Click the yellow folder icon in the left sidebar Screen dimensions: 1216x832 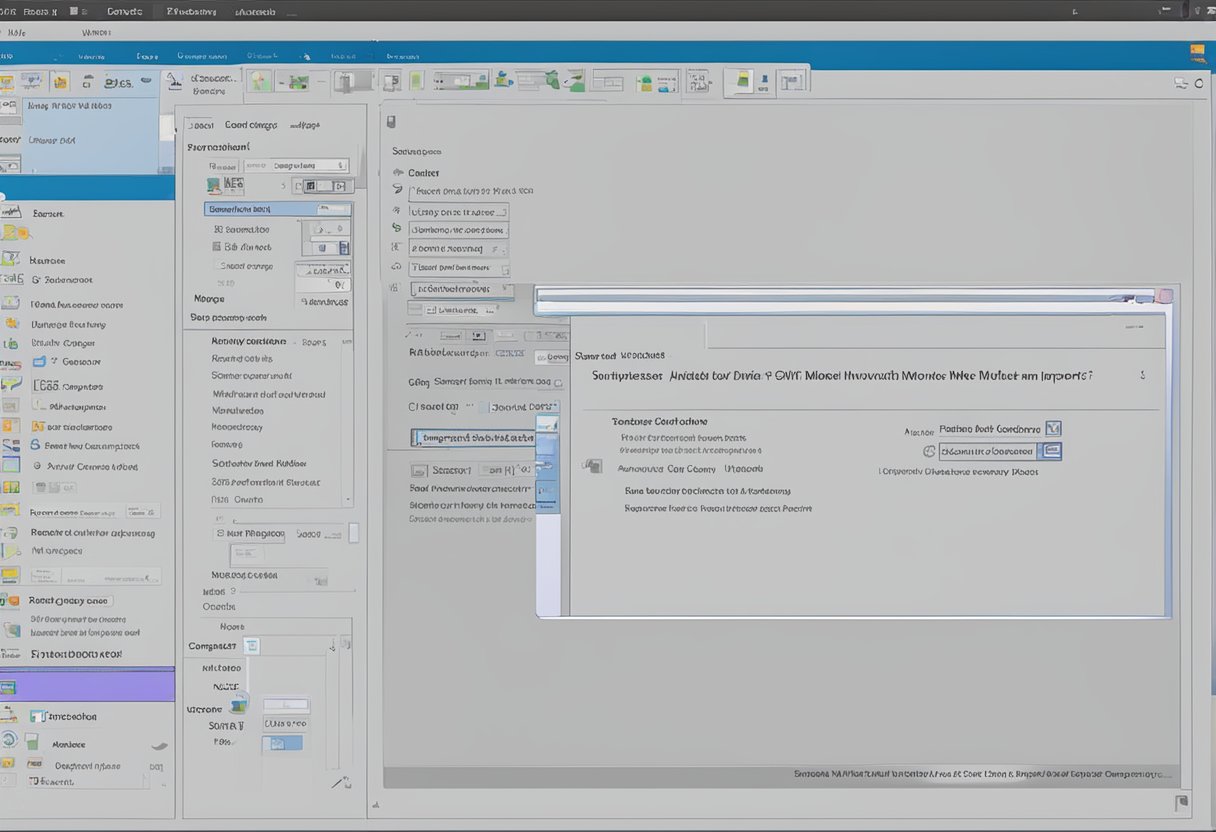click(x=15, y=233)
